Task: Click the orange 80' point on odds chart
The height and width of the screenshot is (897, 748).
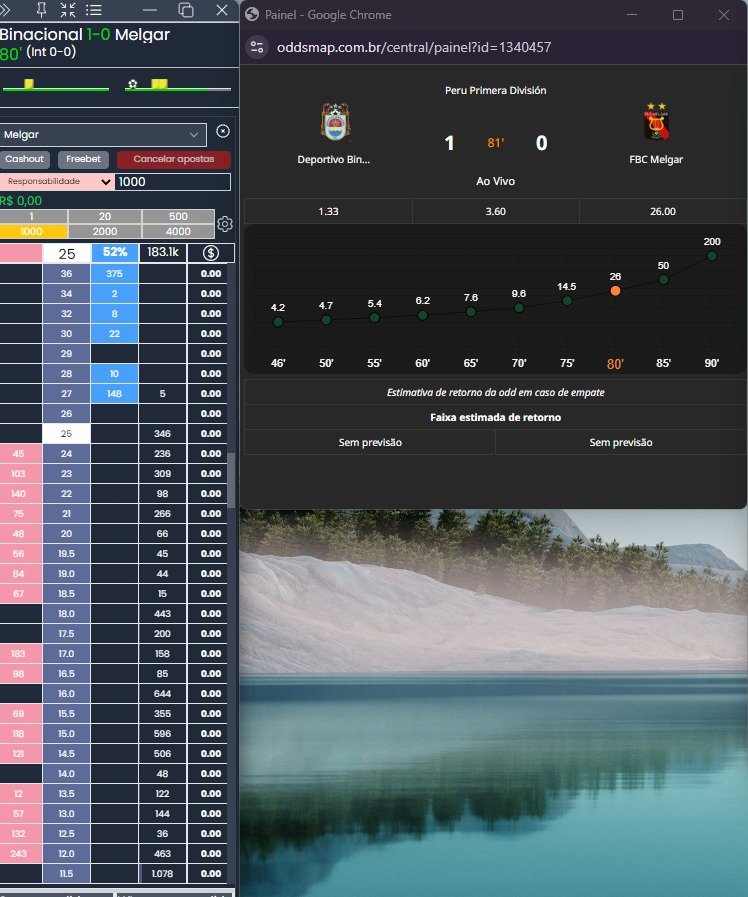Action: click(x=615, y=290)
